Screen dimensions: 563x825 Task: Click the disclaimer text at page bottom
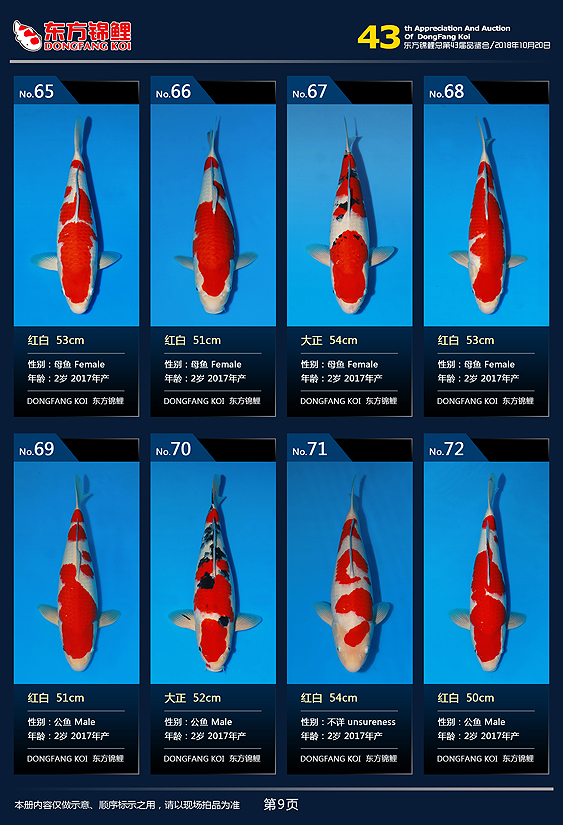(x=127, y=805)
